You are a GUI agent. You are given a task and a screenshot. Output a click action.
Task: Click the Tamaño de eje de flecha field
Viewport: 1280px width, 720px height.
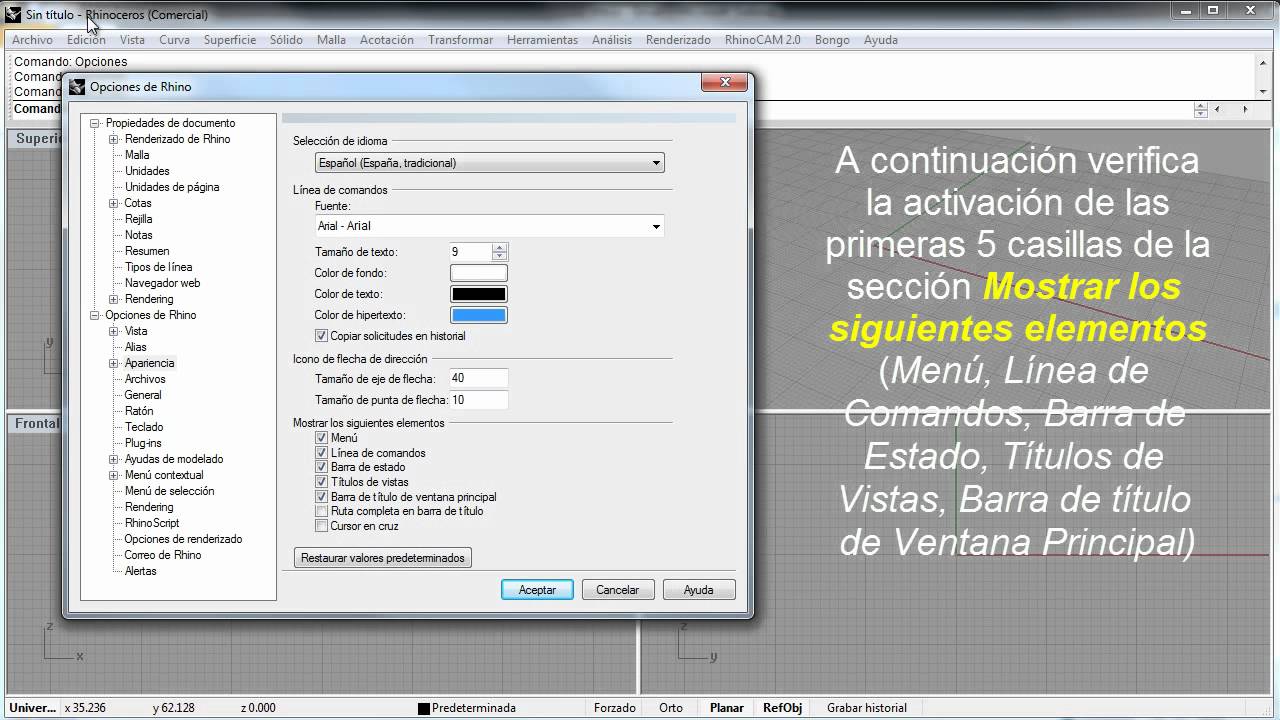(478, 378)
